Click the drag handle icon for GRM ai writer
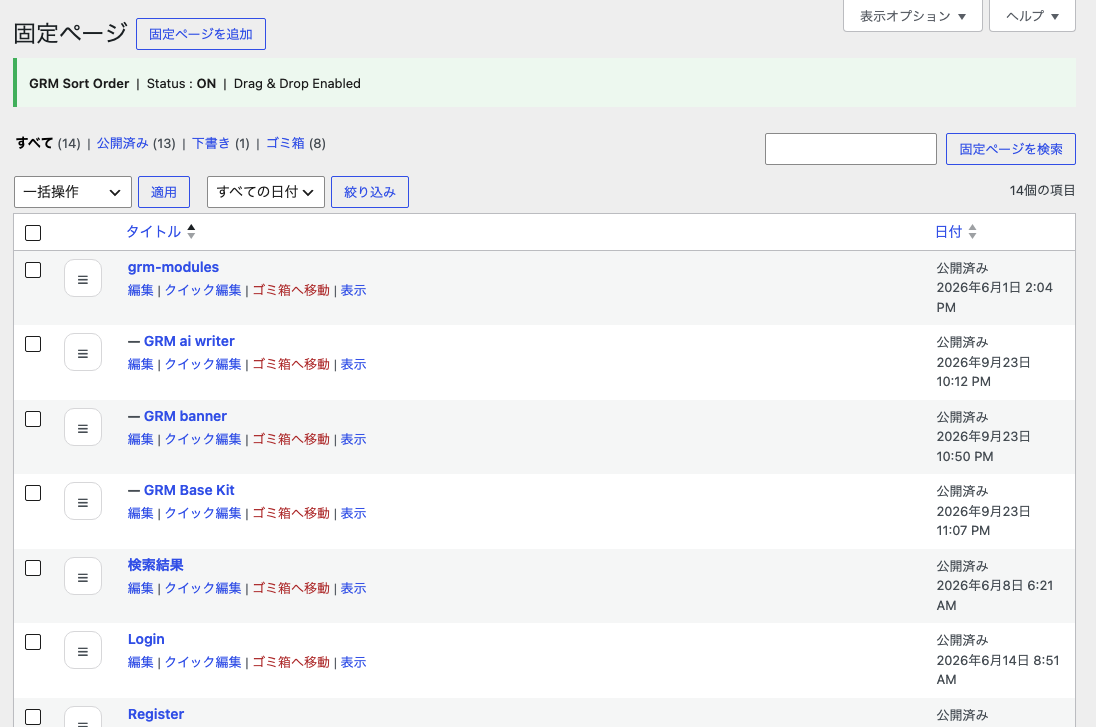The height and width of the screenshot is (727, 1096). click(82, 352)
